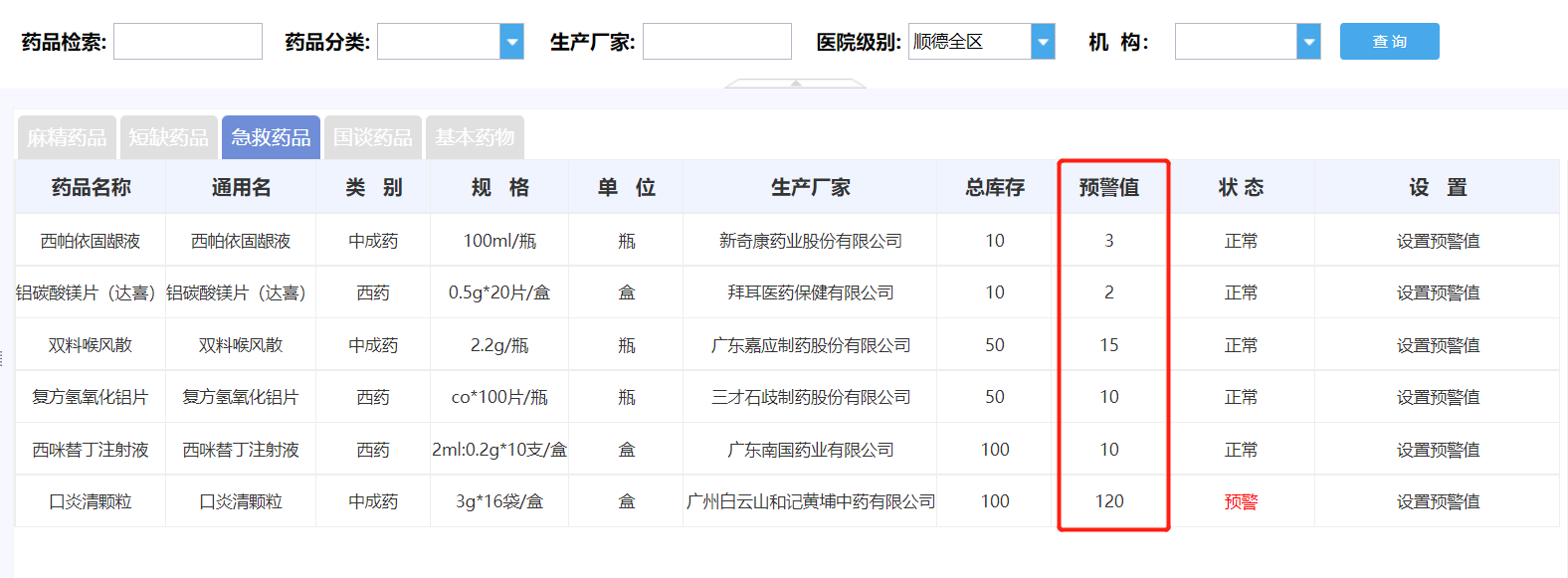The image size is (1568, 578).
Task: Click 广东南国药业有限公司 manufacturer cell
Action: point(810,450)
